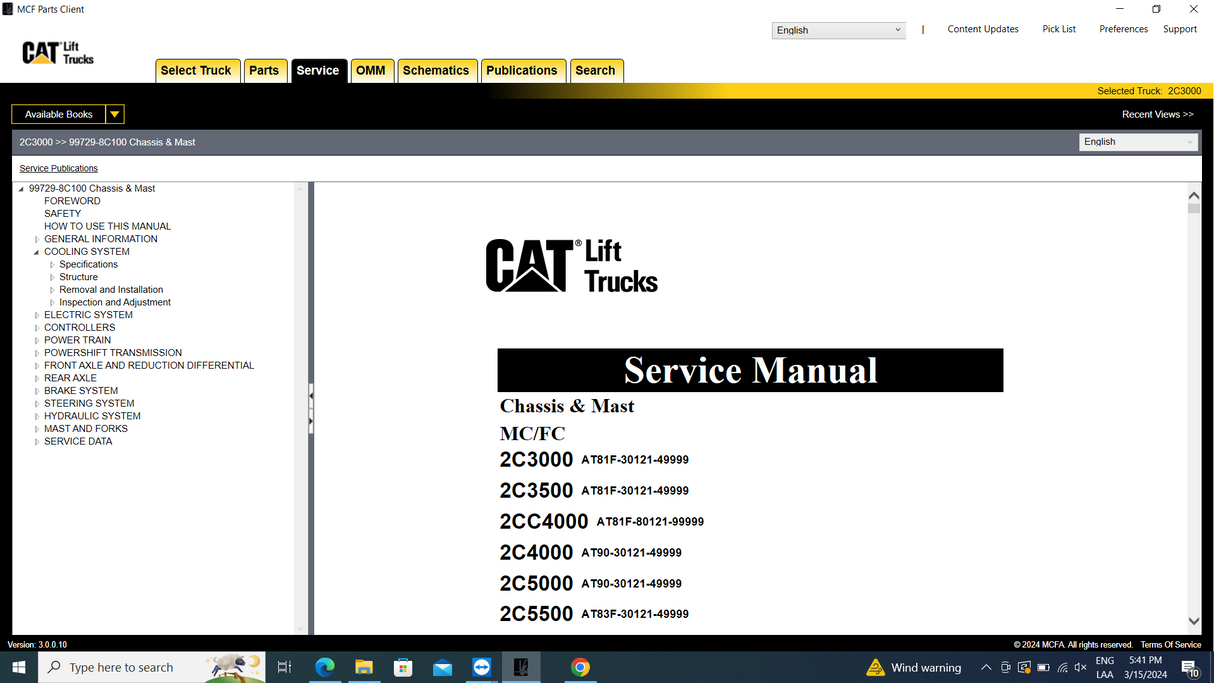The width and height of the screenshot is (1214, 683).
Task: Open Microsoft Store from the taskbar
Action: pyautogui.click(x=403, y=667)
